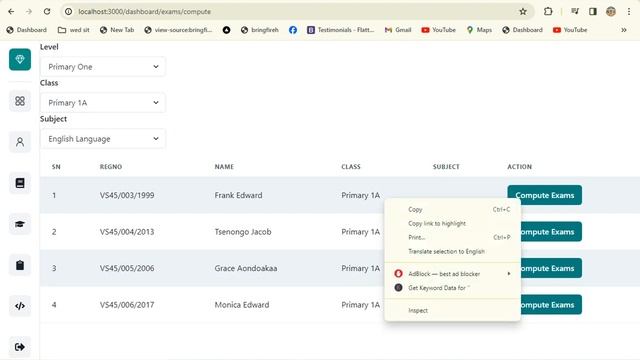The height and width of the screenshot is (360, 640).
Task: Click the name Monica Edward
Action: point(242,304)
